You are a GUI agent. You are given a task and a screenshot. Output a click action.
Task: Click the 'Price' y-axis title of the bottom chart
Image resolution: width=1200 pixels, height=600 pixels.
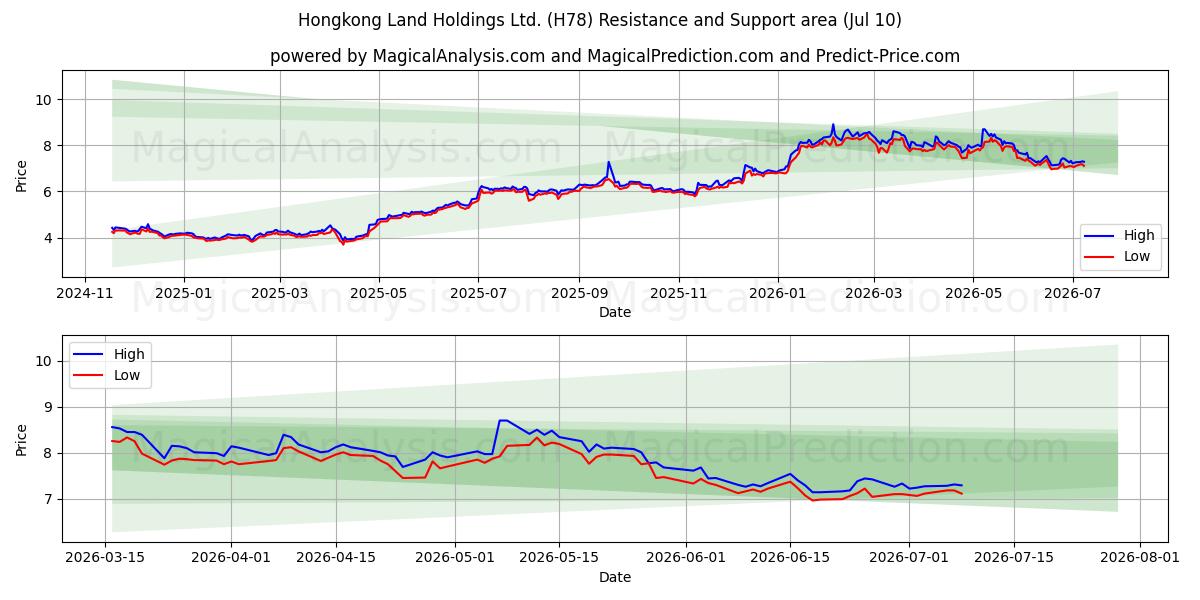coord(22,439)
